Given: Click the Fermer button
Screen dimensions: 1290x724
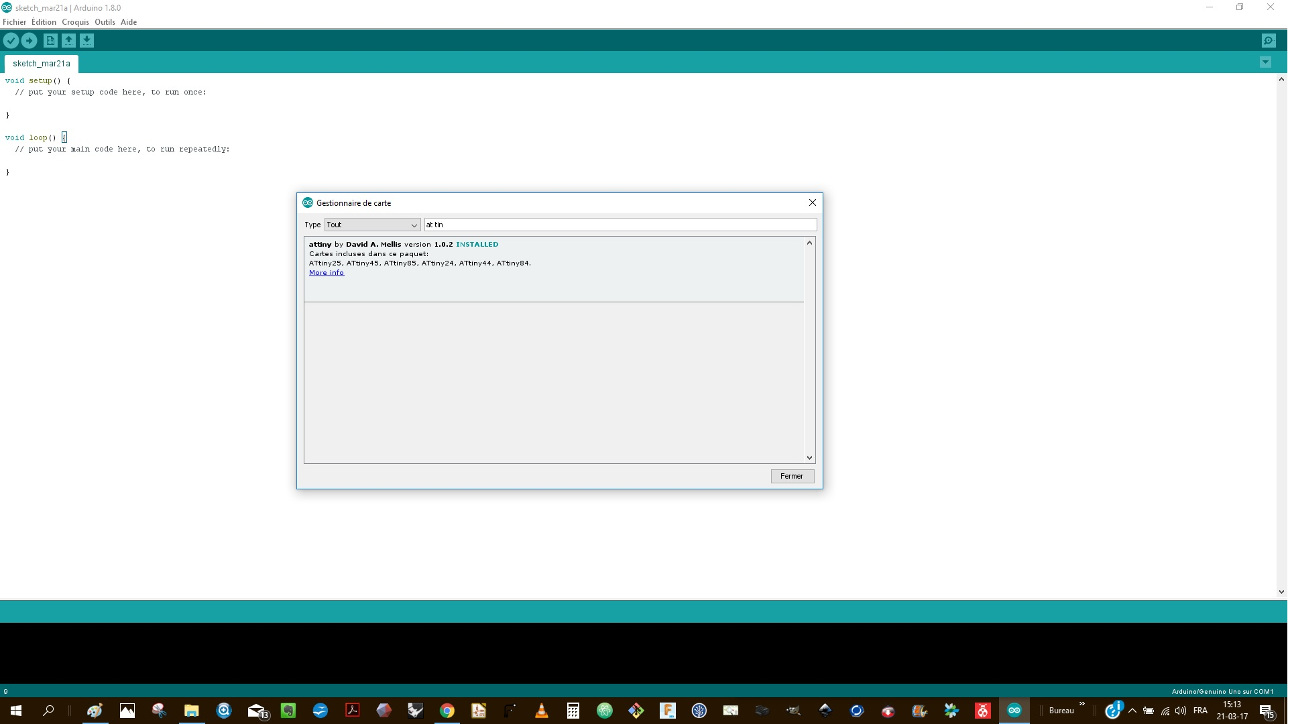Looking at the screenshot, I should point(792,476).
